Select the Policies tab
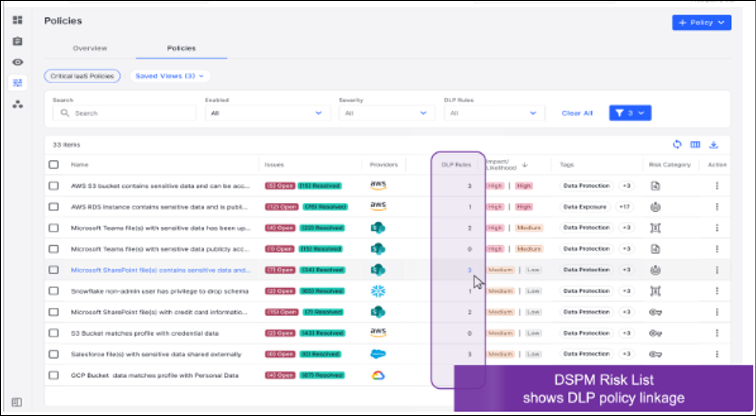The width and height of the screenshot is (756, 416). point(181,48)
